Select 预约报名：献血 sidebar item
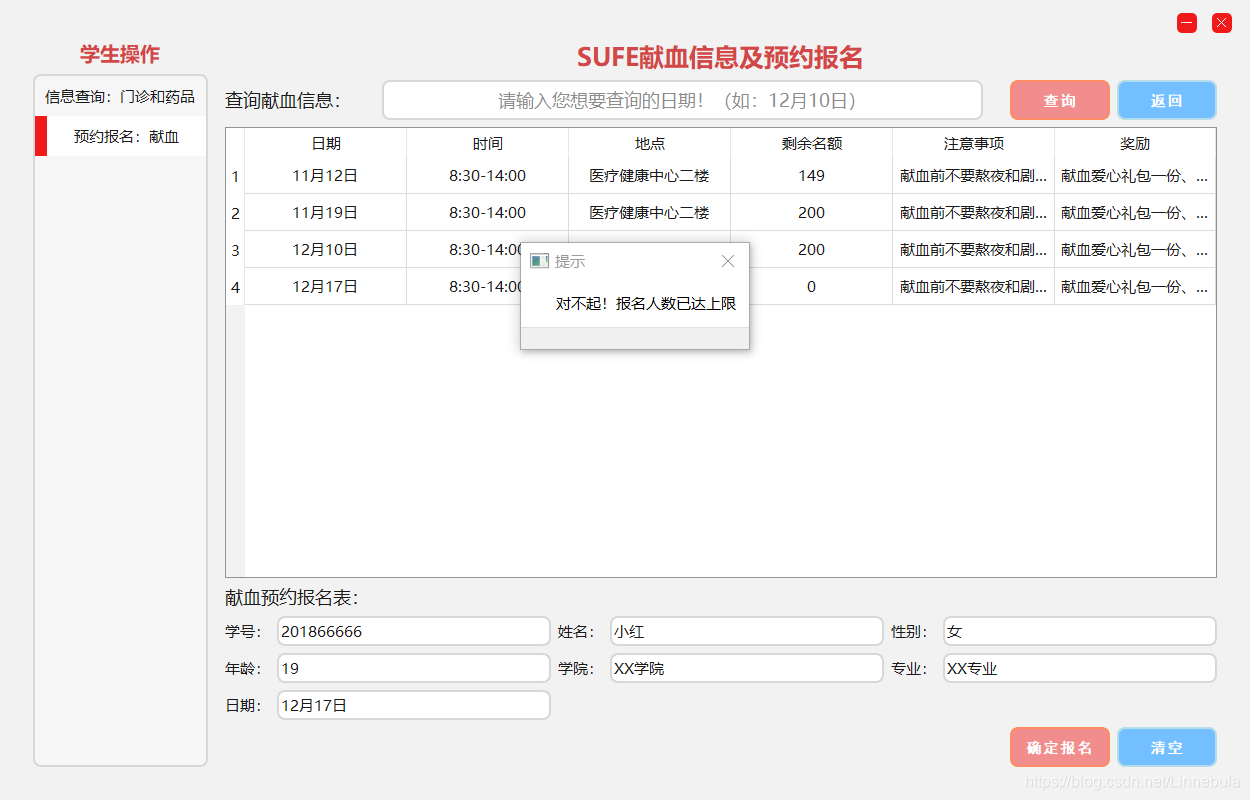 pos(120,136)
